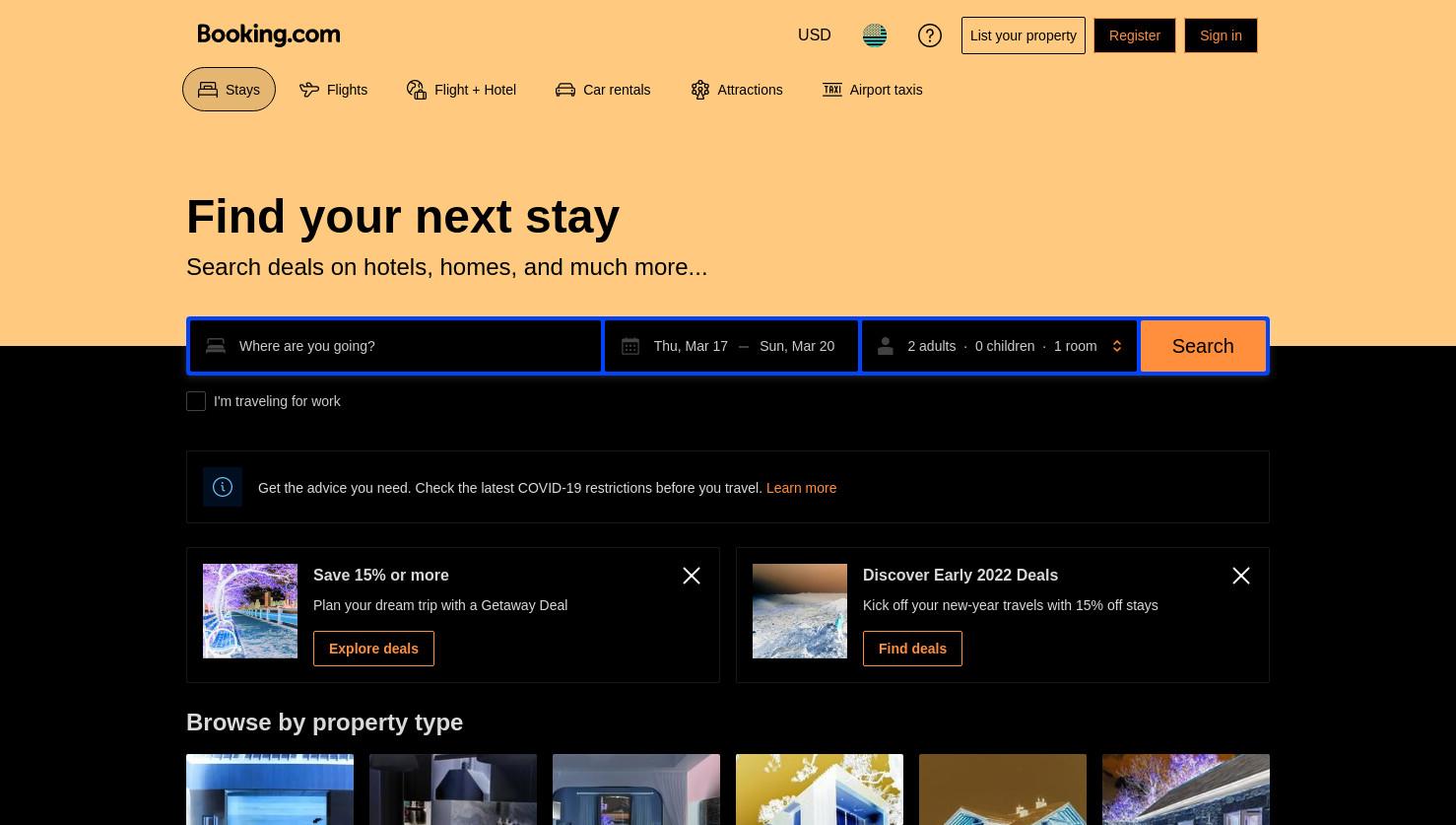Screen dimensions: 1456x825
Task: Select the Stays tab
Action: pyautogui.click(x=229, y=90)
